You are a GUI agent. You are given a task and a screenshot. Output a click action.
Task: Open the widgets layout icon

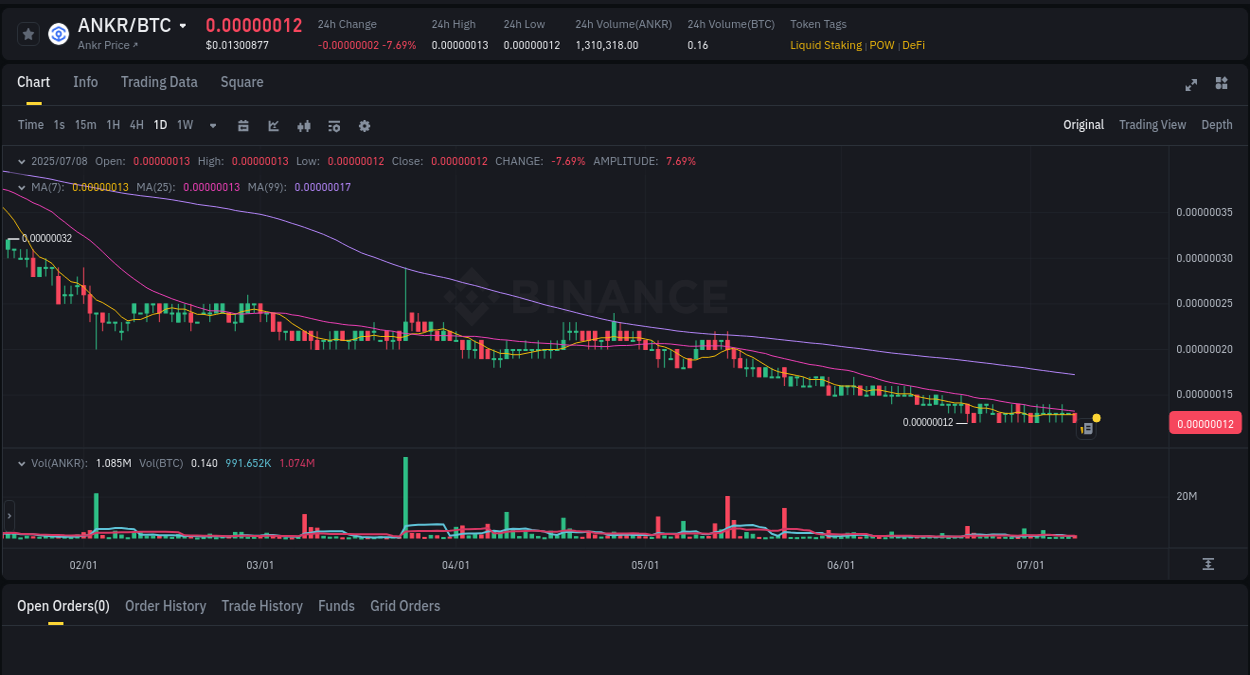coord(1221,84)
